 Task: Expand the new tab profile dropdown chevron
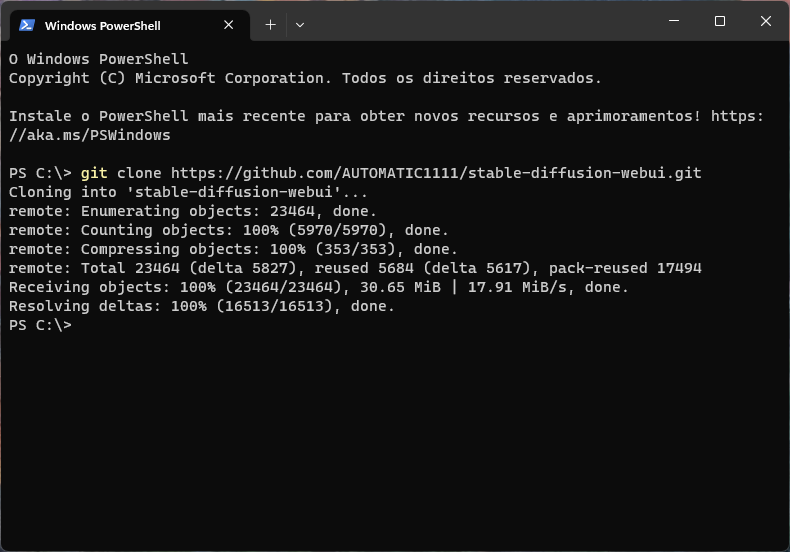point(300,25)
